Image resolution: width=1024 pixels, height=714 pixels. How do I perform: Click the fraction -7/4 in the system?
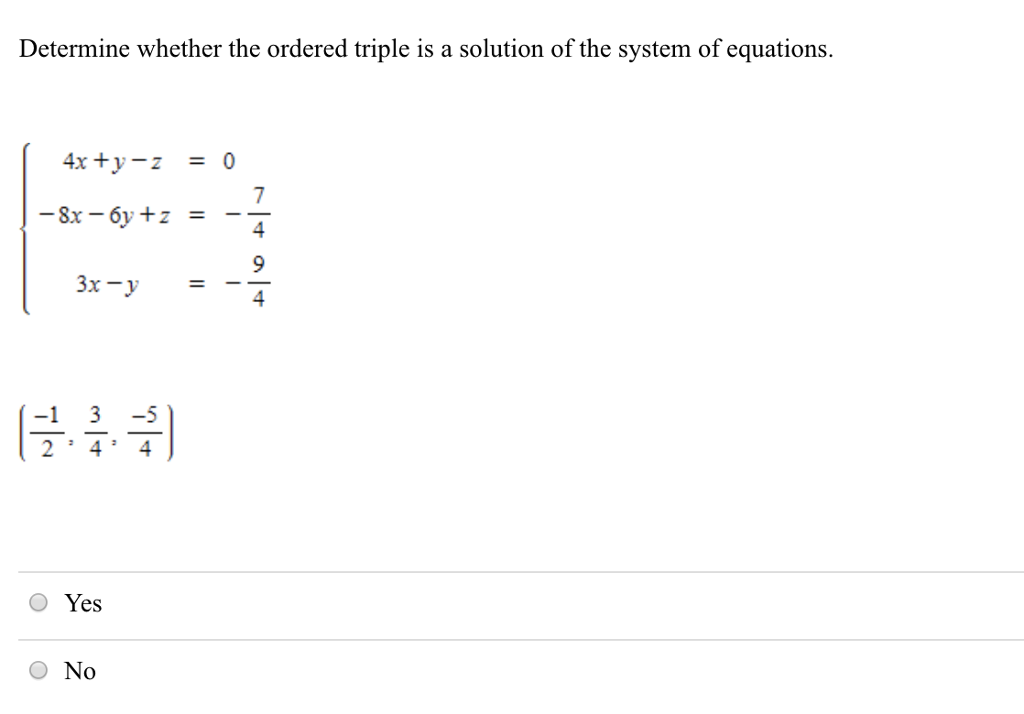[x=252, y=213]
